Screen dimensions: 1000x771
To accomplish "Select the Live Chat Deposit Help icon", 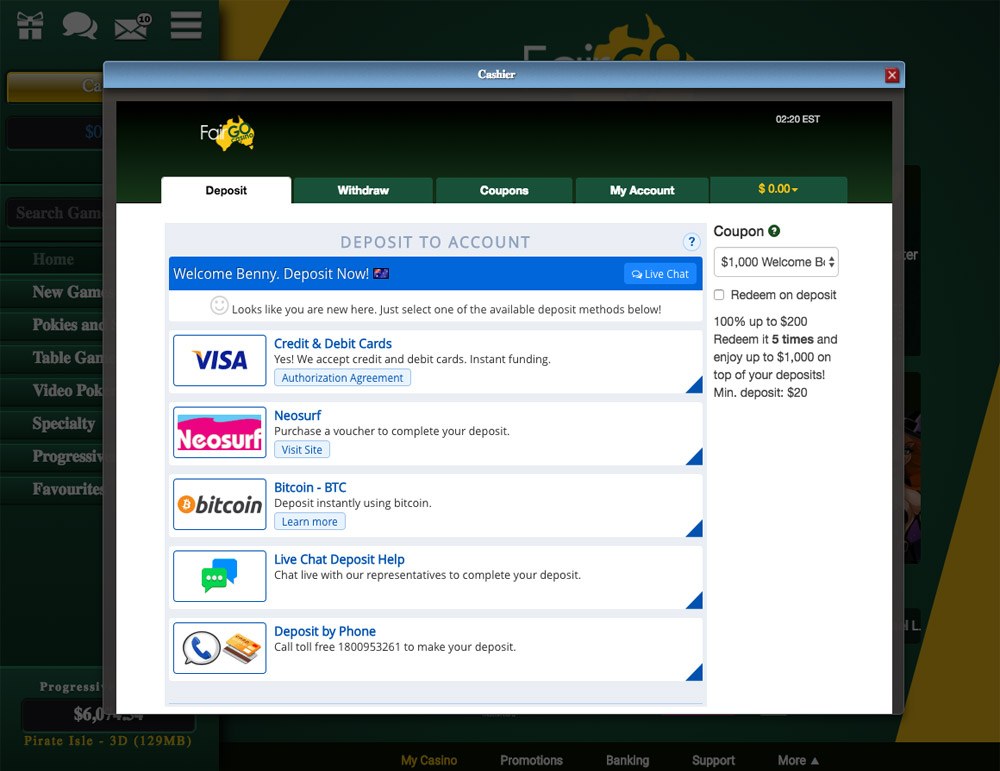I will tap(219, 576).
